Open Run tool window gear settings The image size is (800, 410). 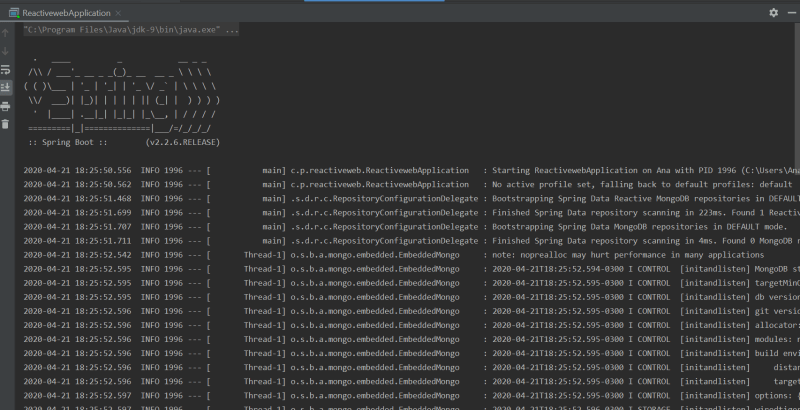tap(773, 12)
